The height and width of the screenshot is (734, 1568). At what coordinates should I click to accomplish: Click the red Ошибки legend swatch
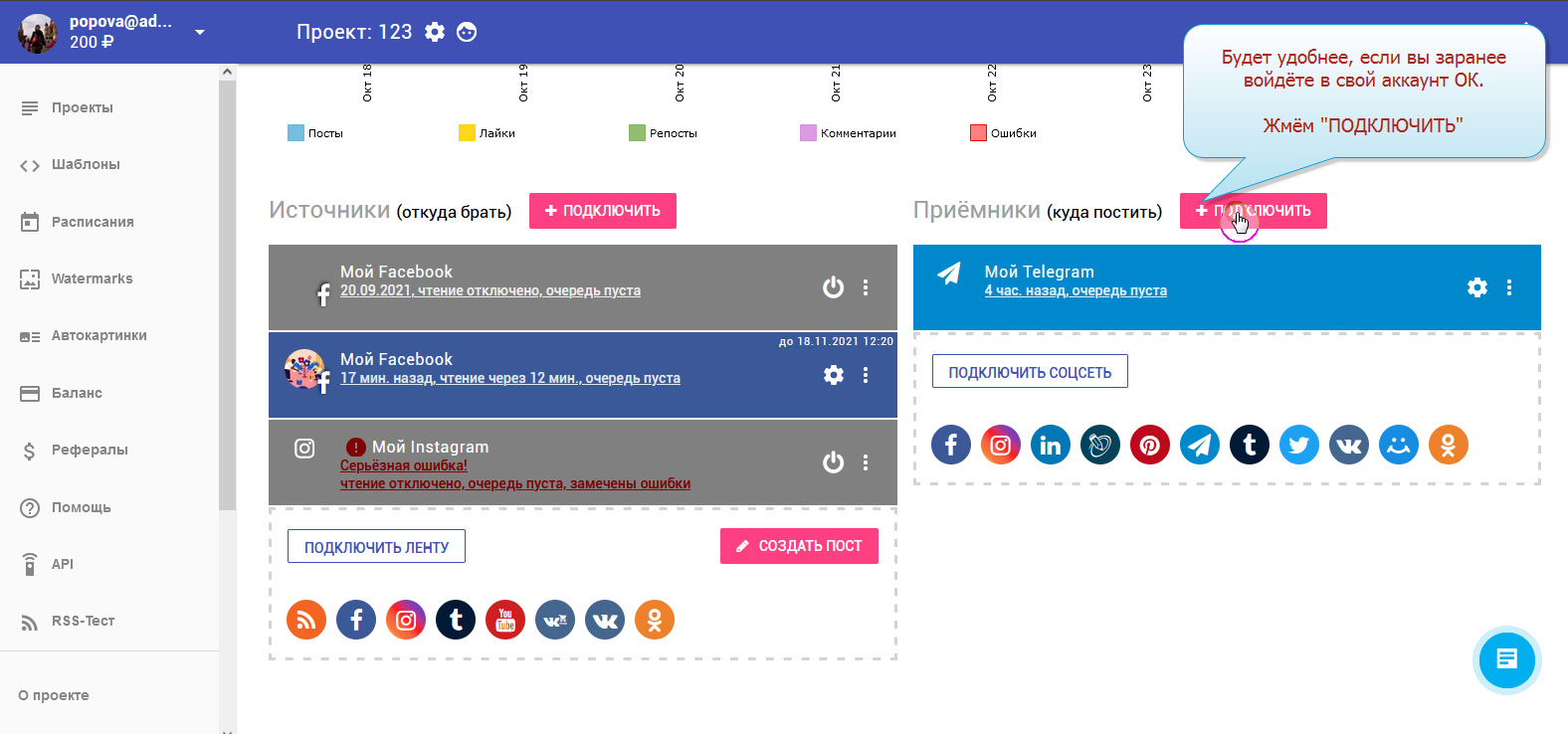pos(978,133)
